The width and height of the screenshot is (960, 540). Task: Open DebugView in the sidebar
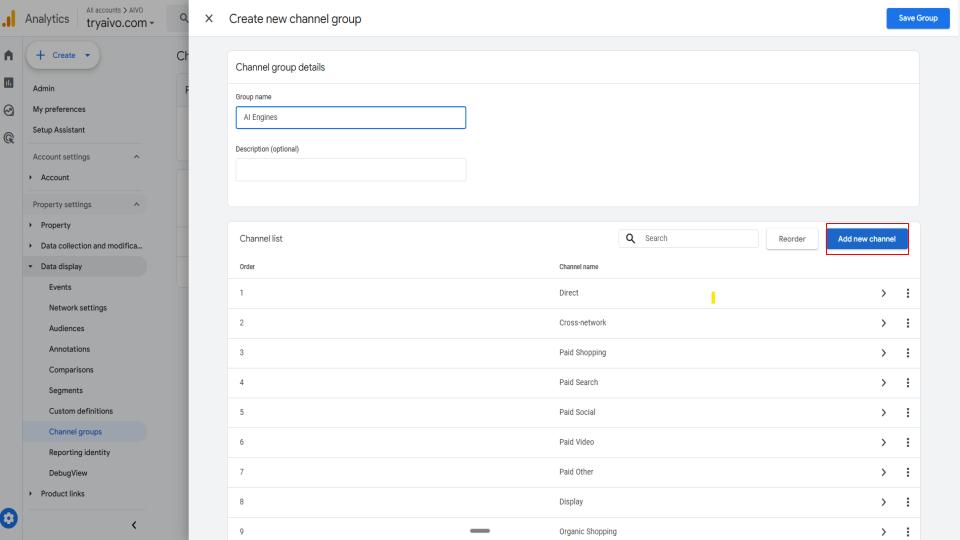(68, 473)
